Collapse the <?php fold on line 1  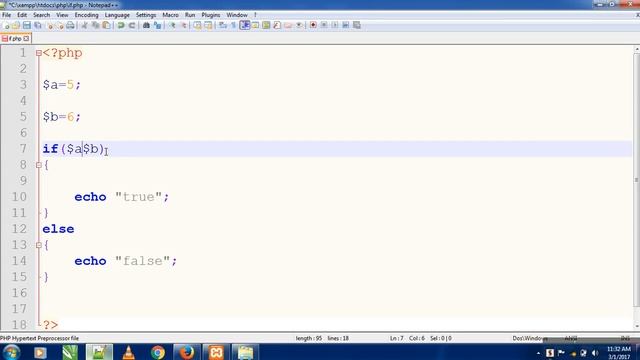point(39,53)
